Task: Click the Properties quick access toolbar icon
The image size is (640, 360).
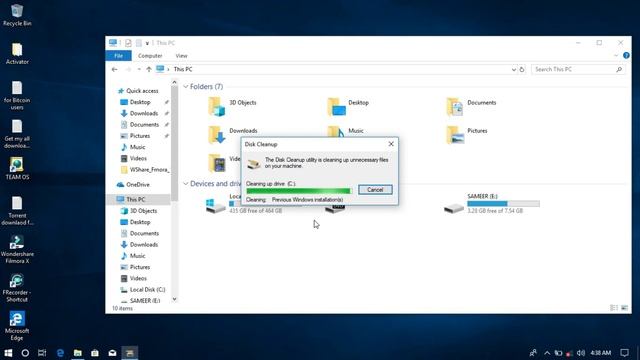Action: click(128, 43)
